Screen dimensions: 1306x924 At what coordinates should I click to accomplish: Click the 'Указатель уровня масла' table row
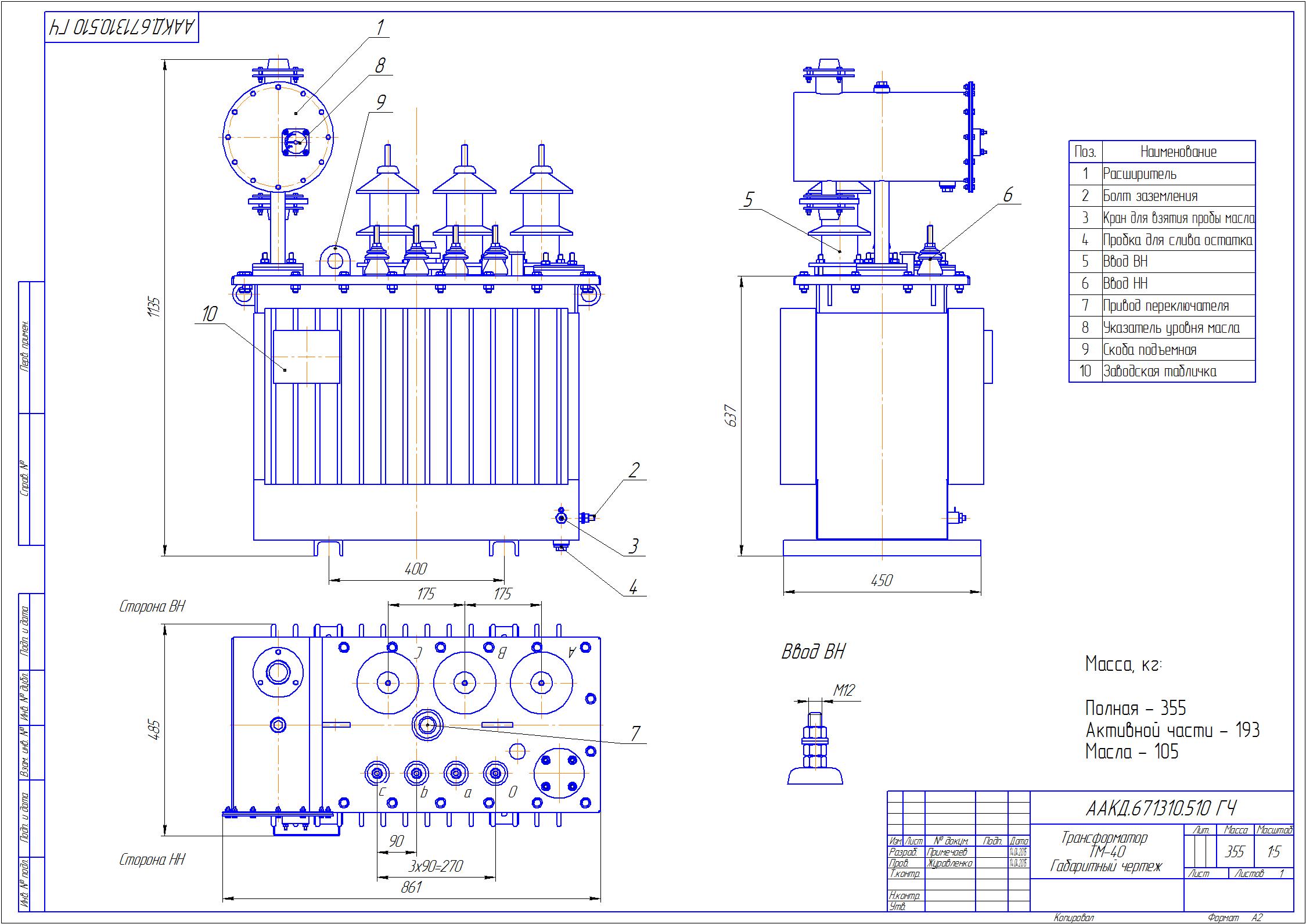1162,328
